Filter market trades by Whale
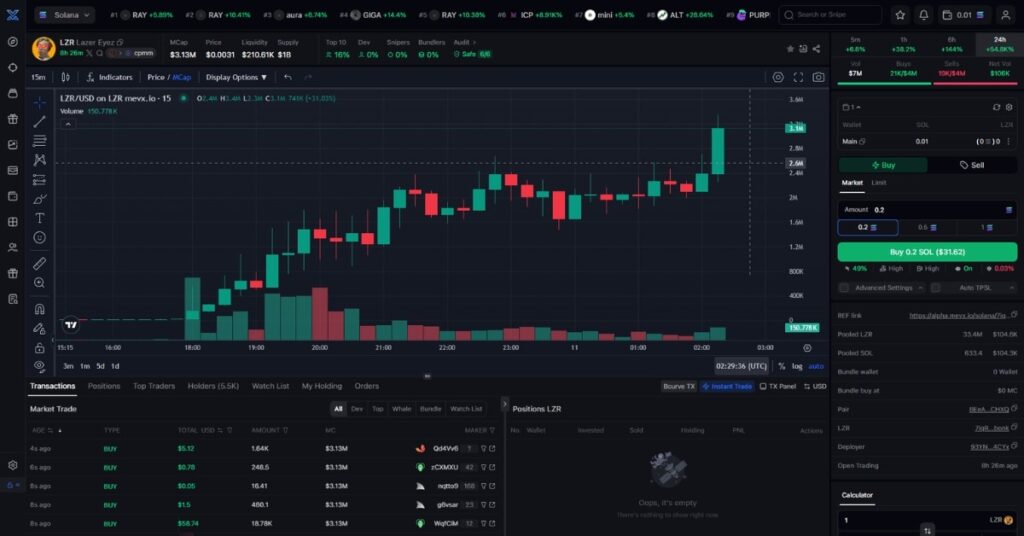Viewport: 1024px width, 536px height. (x=401, y=409)
